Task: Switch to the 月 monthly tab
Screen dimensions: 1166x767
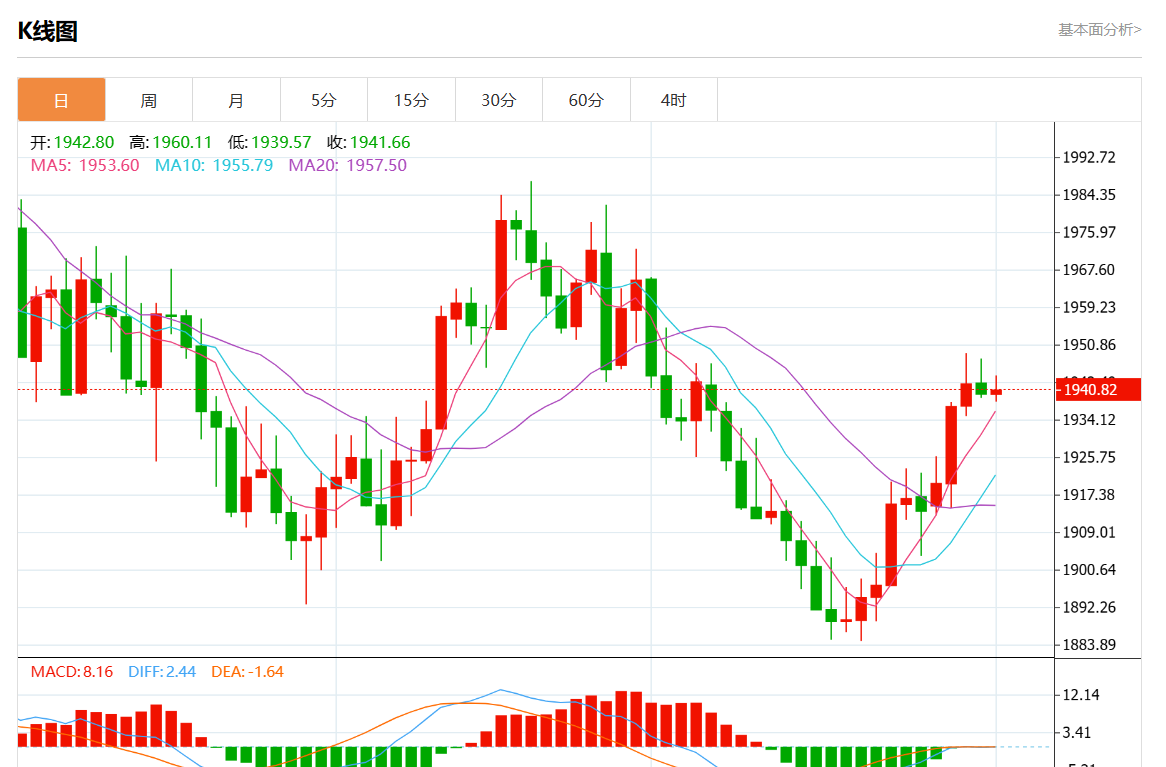Action: coord(236,100)
